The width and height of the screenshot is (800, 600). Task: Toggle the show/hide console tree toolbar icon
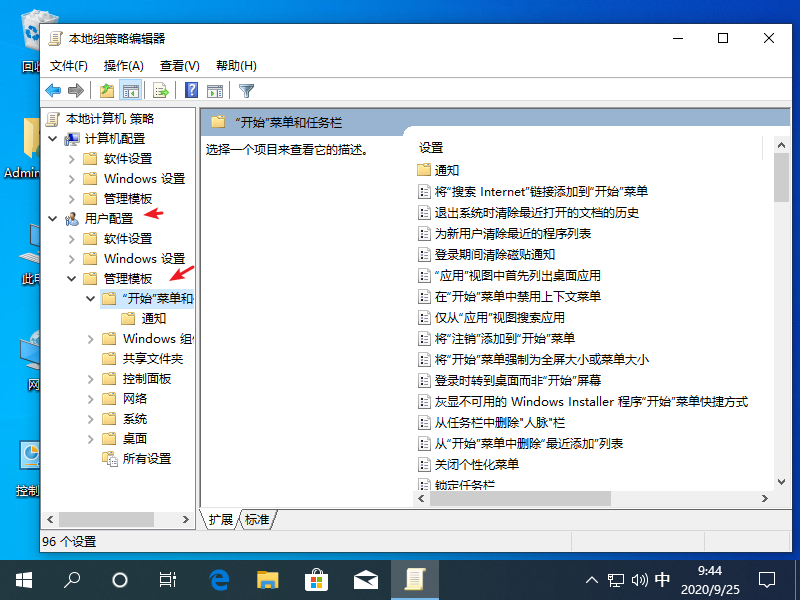tap(131, 90)
